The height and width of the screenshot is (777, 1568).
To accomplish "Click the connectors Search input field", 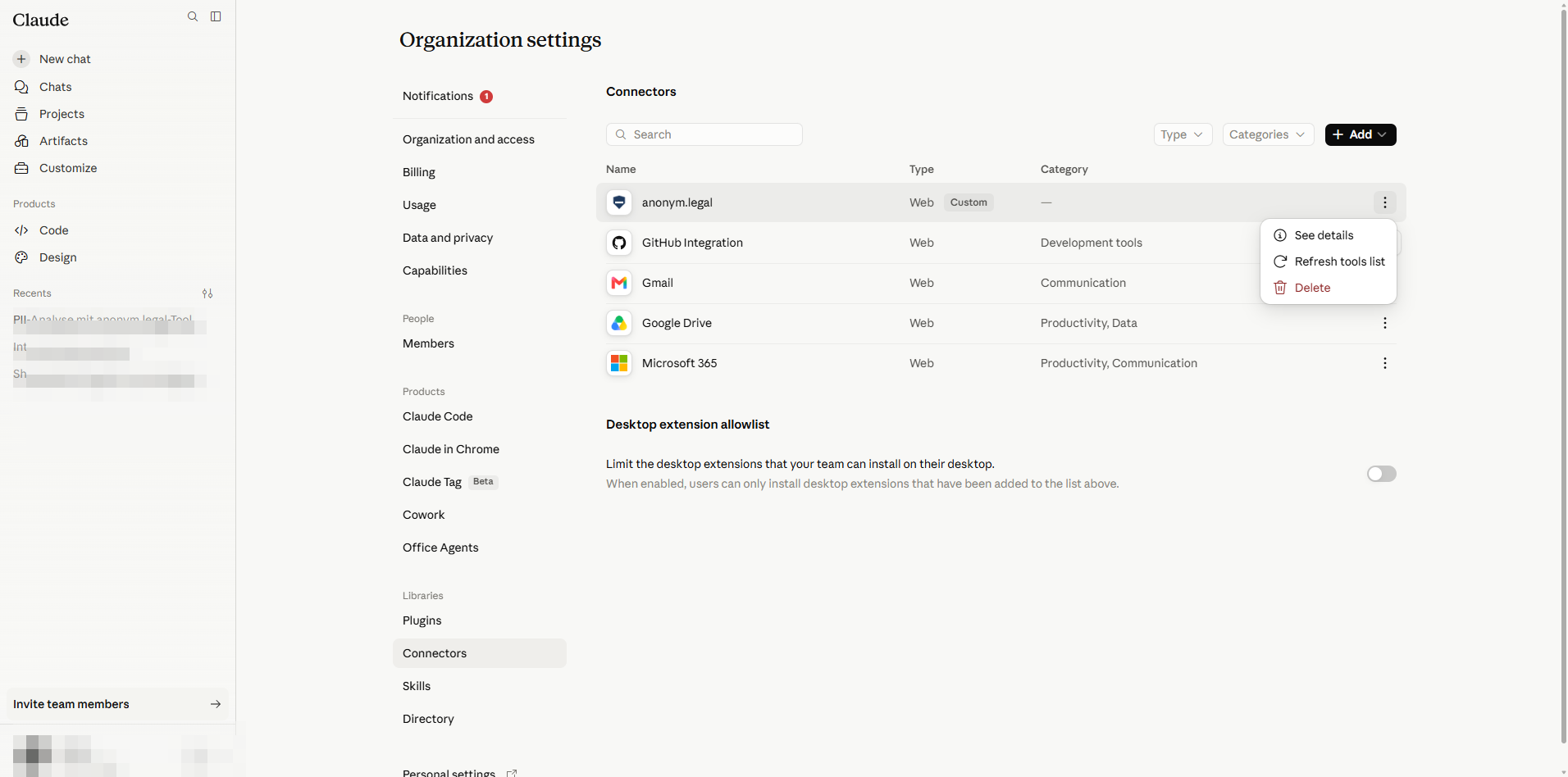I will tap(704, 134).
